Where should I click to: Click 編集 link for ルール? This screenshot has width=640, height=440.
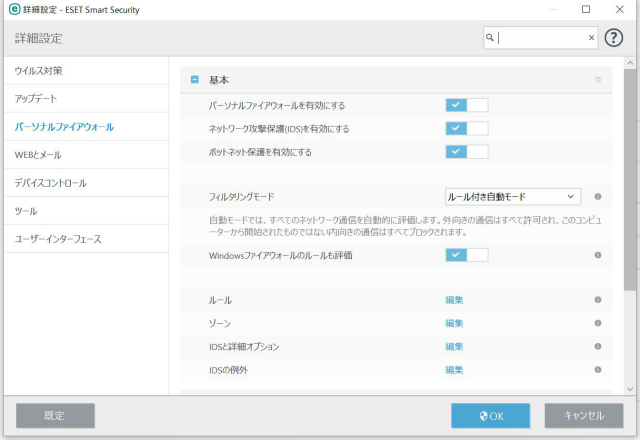(454, 300)
